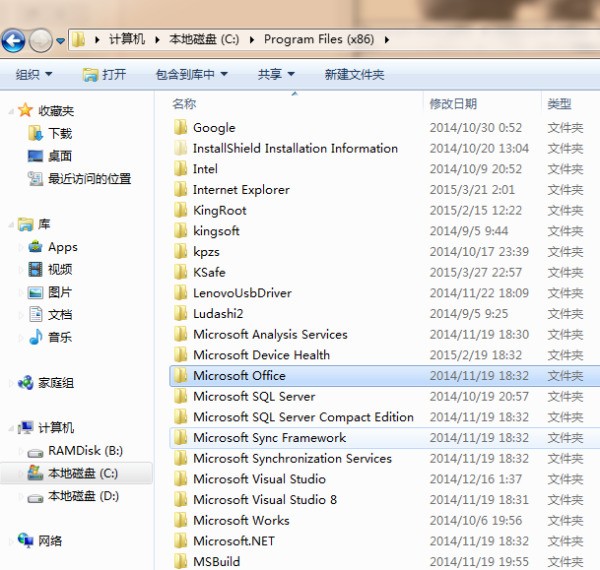Select 计算机 in the address bar path
Screen dimensions: 600x570
127,39
